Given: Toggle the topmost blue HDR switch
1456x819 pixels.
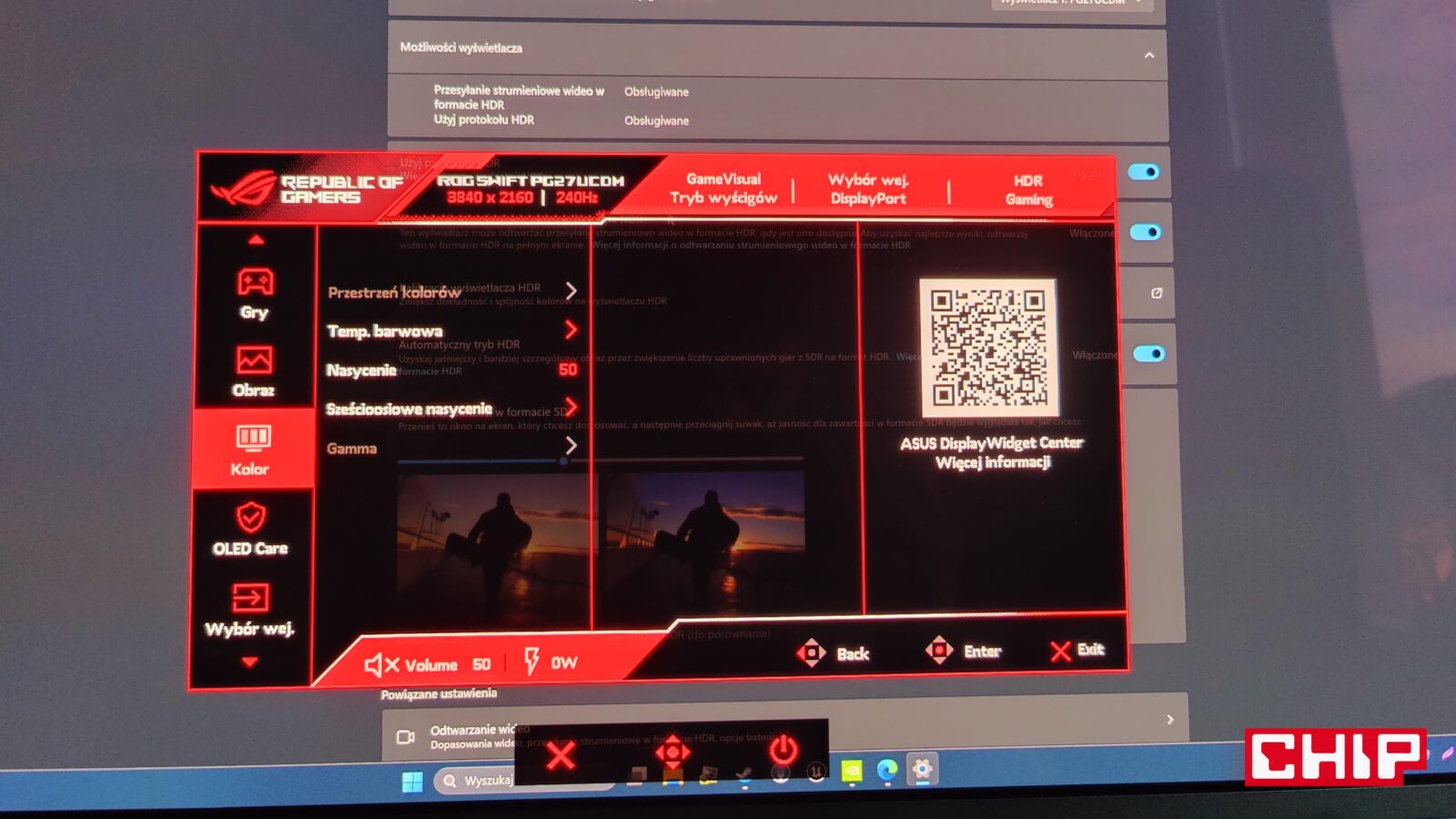Looking at the screenshot, I should 1143,172.
